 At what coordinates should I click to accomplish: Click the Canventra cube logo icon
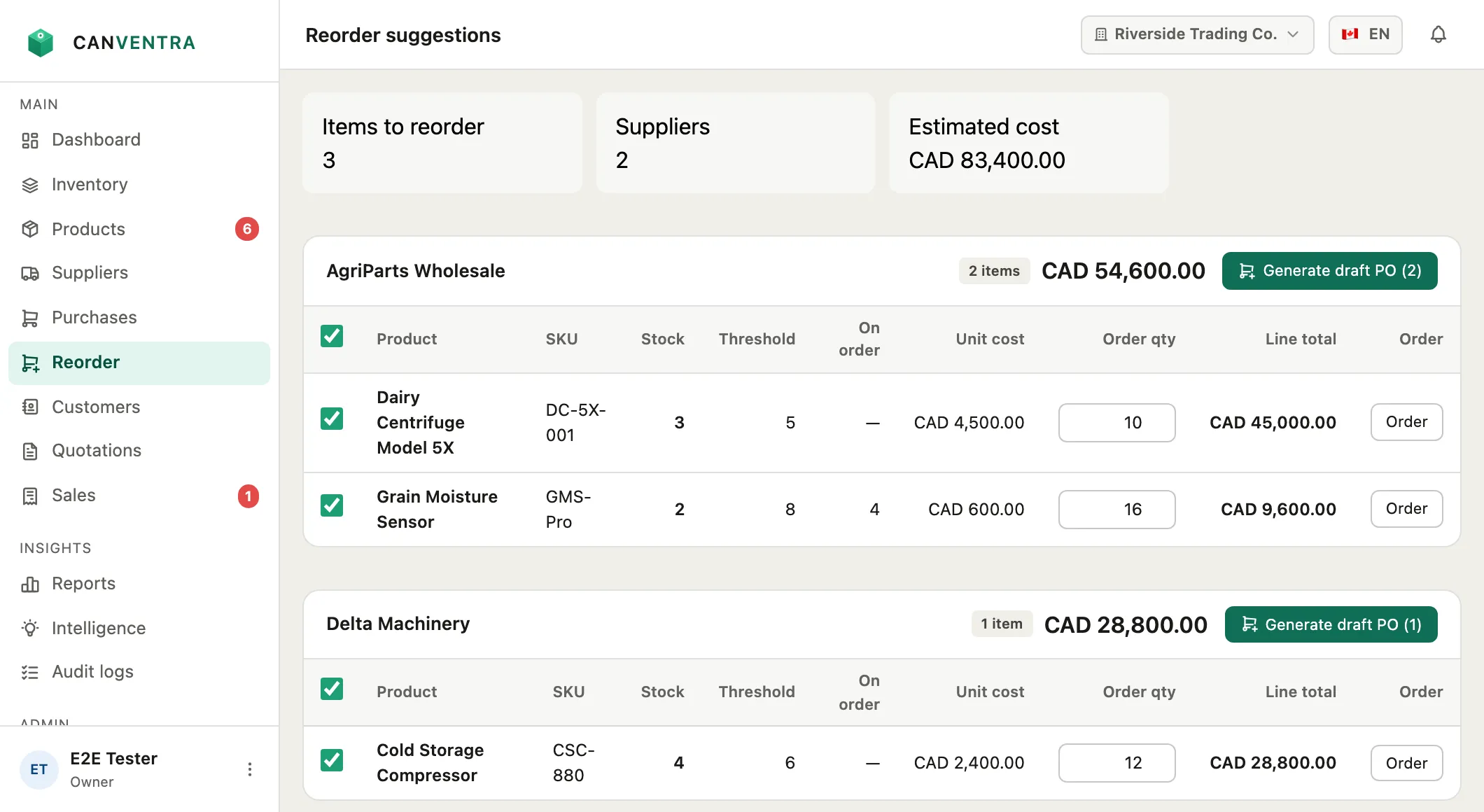pos(41,43)
